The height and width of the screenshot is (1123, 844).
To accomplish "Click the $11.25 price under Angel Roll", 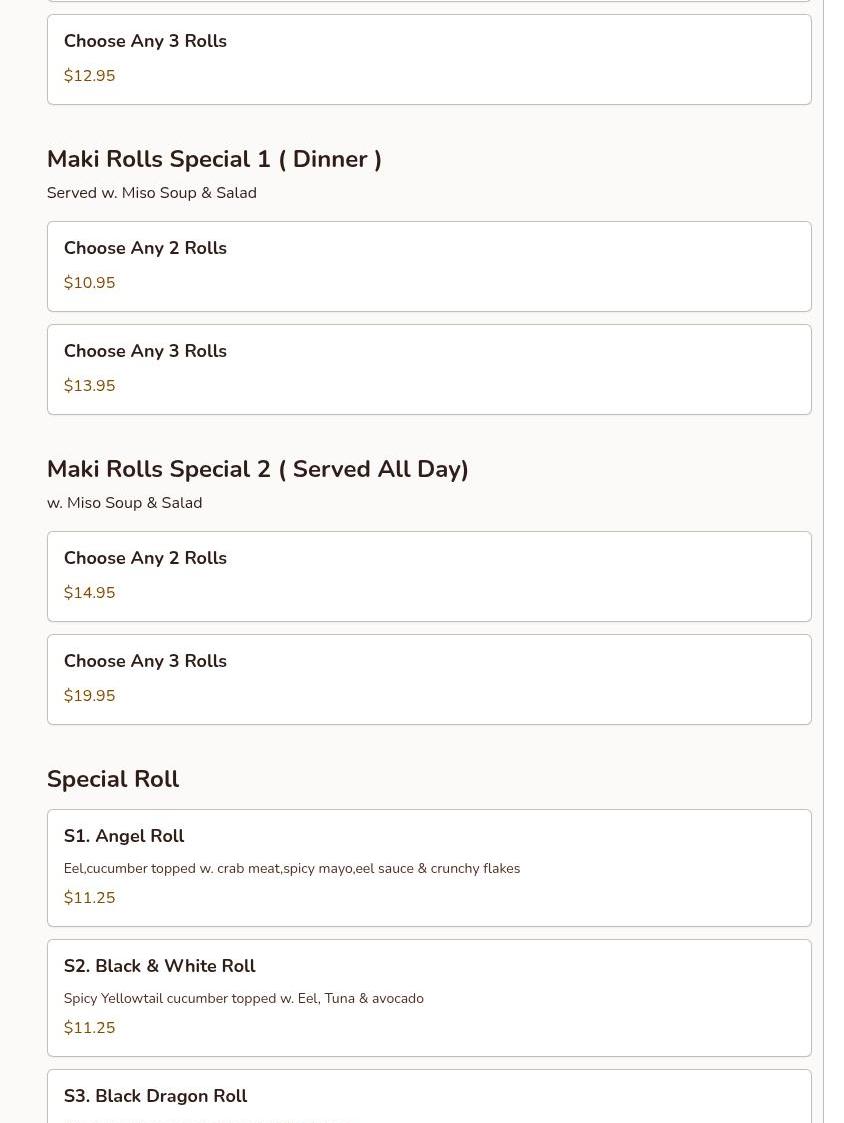I will pos(89,898).
